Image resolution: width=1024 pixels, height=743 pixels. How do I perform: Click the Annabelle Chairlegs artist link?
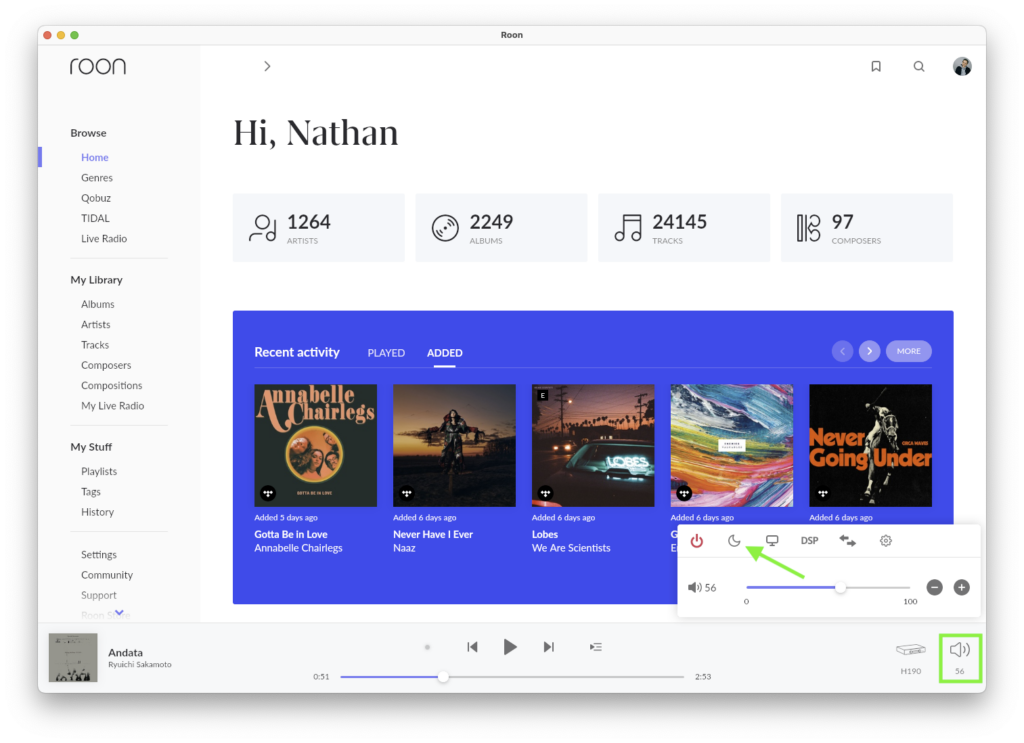298,548
